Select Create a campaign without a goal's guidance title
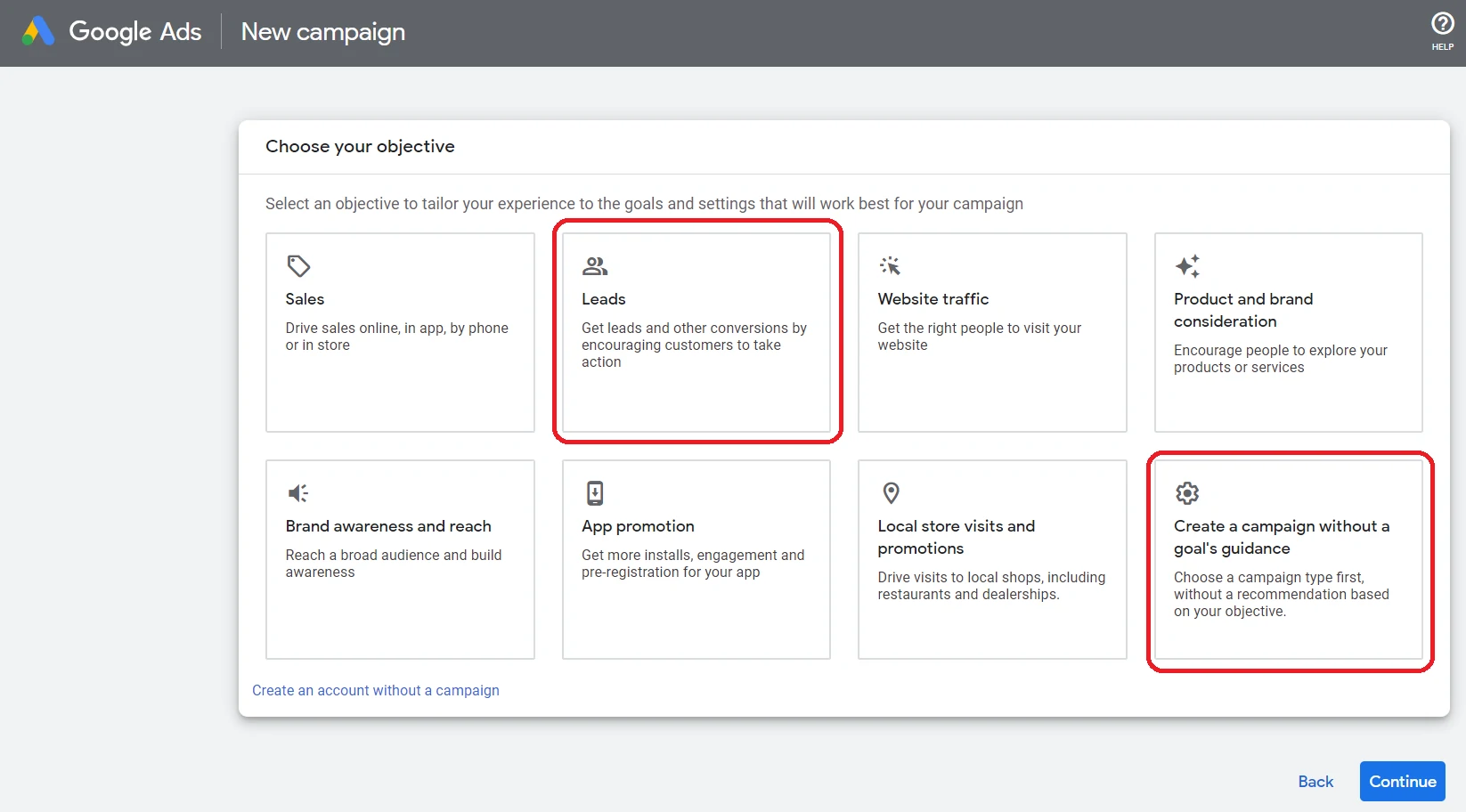This screenshot has height=812, width=1466. (1282, 537)
